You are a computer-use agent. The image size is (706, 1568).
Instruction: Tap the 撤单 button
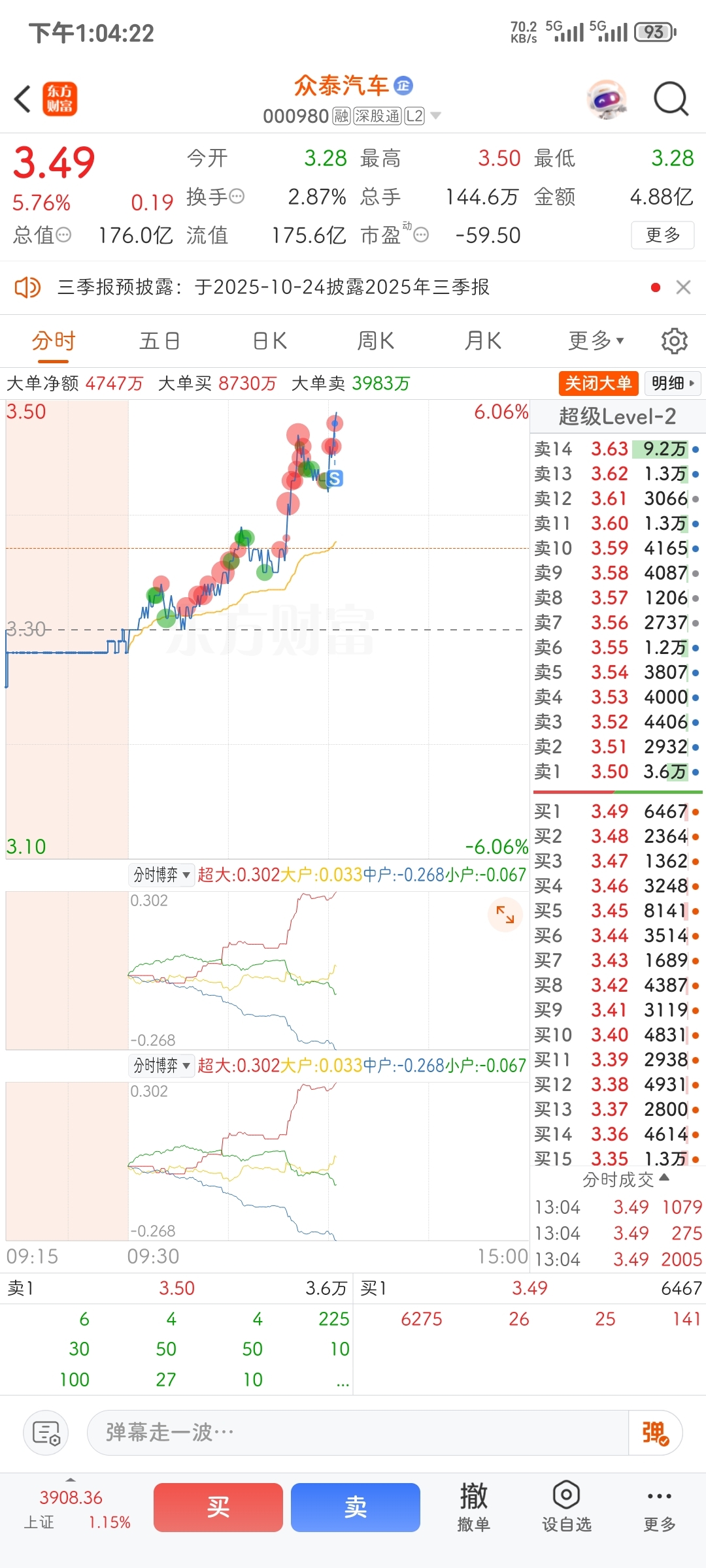click(x=474, y=1507)
